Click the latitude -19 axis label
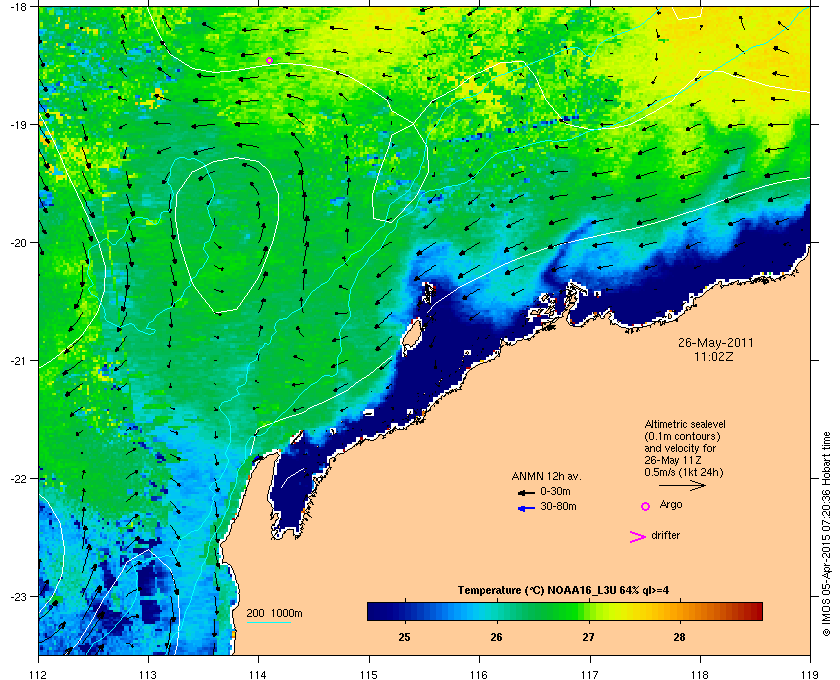Image resolution: width=840 pixels, height=680 pixels. coord(19,124)
